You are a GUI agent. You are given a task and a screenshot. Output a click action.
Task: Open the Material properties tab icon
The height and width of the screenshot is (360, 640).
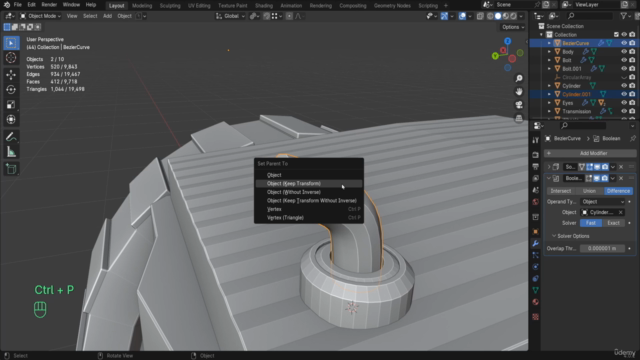(x=536, y=302)
